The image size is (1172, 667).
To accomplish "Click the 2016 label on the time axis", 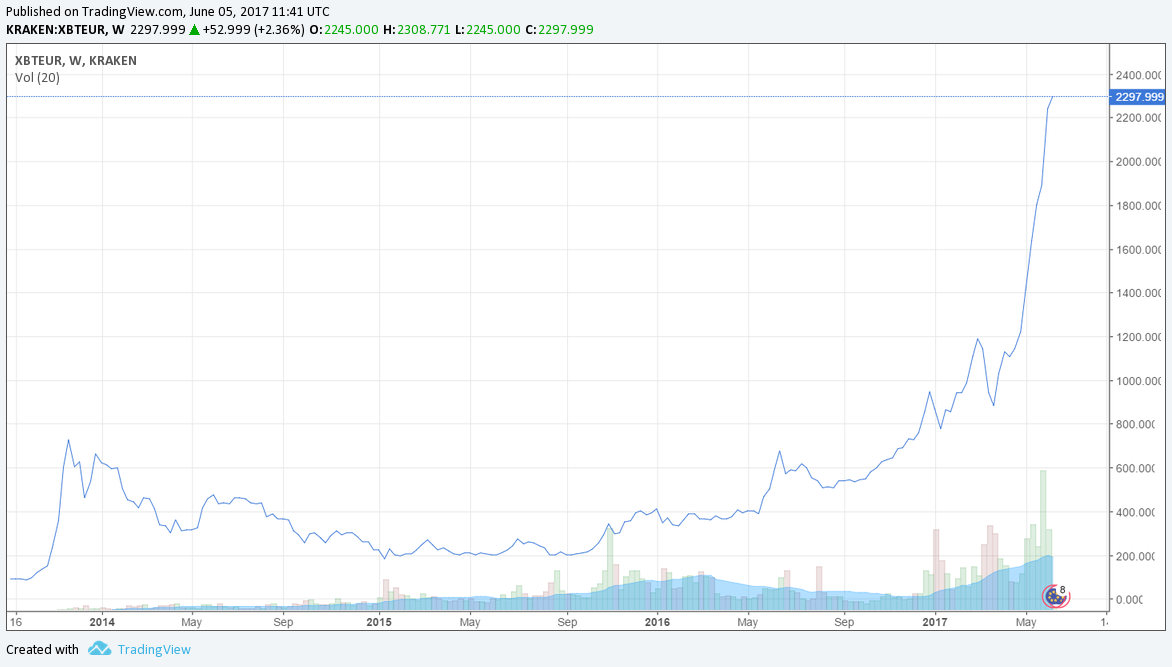I will click(x=657, y=622).
